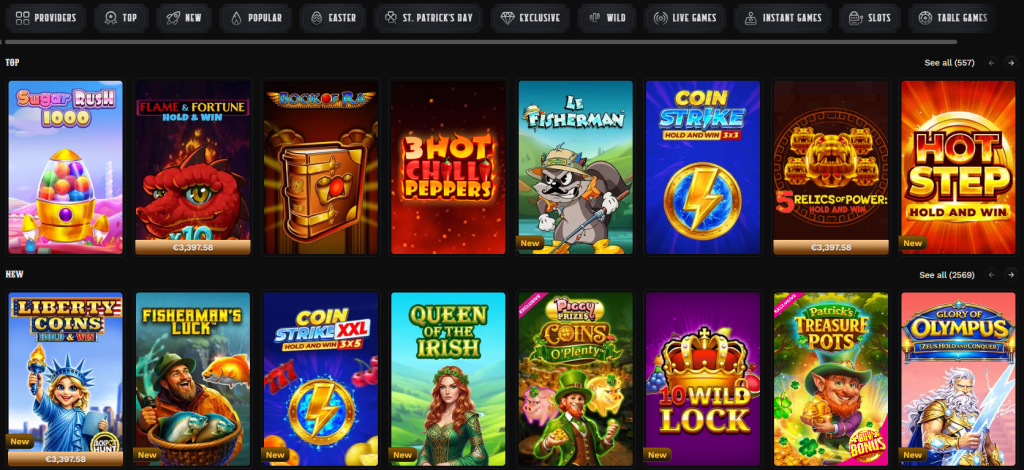Select the Wild cactus category

point(607,18)
